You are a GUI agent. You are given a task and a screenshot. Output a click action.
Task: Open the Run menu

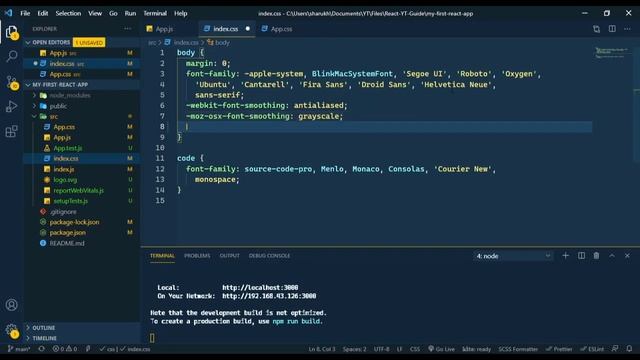pyautogui.click(x=130, y=13)
